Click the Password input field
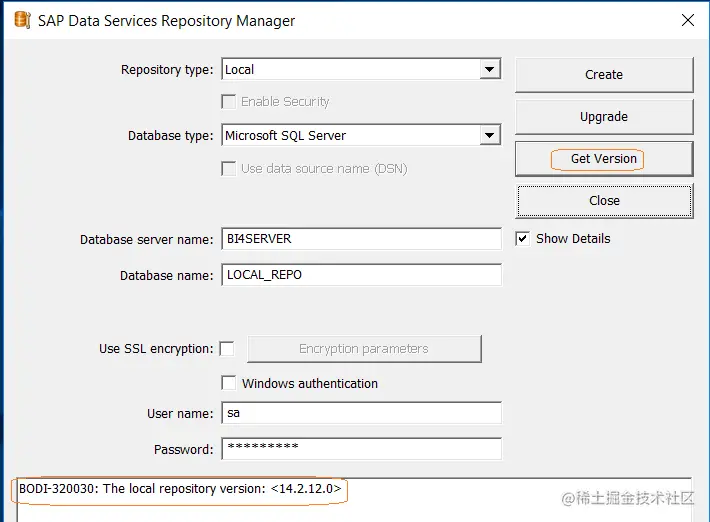 click(x=361, y=449)
